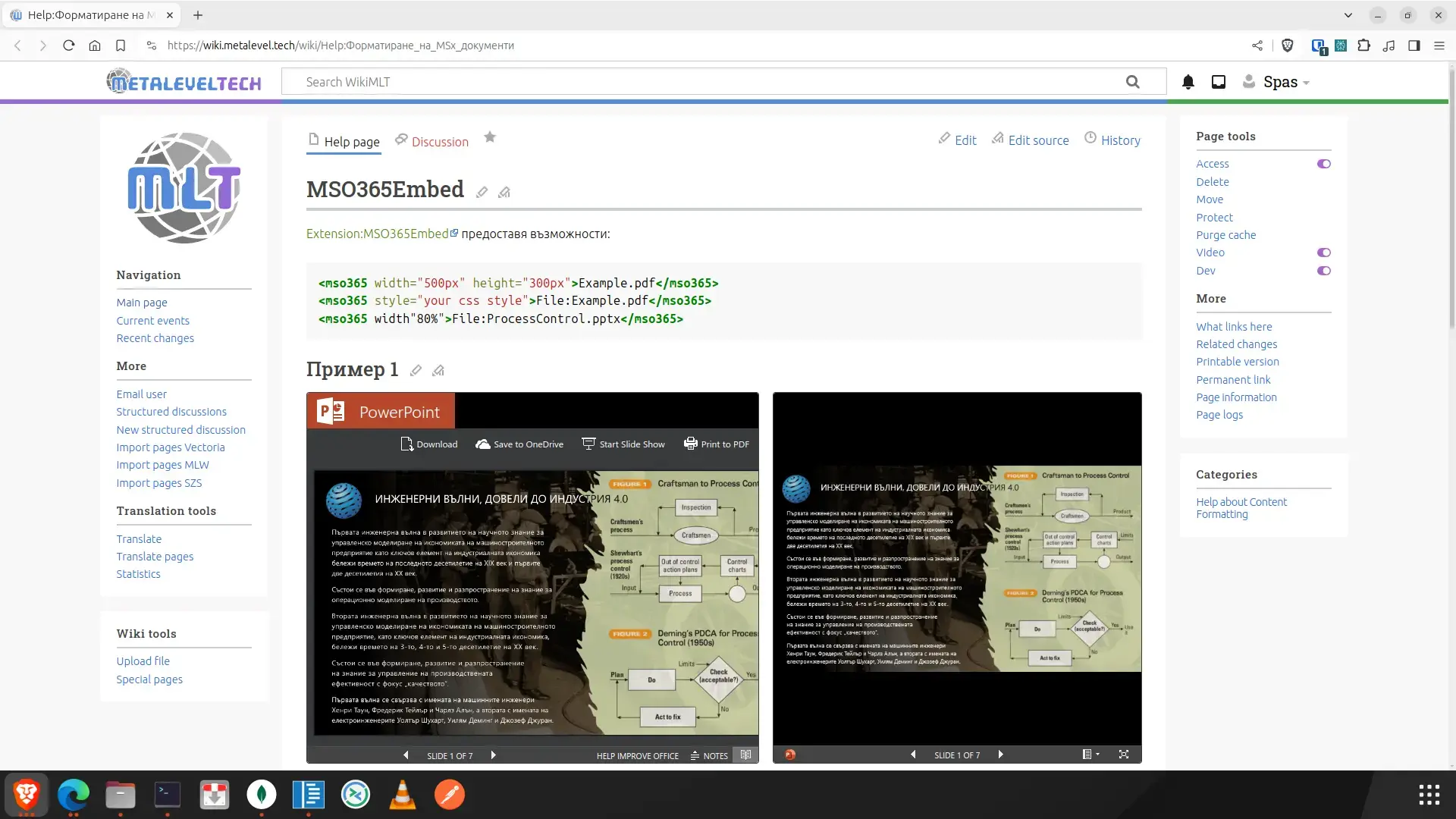Click Save to OneDrive in PowerPoint viewer
Screen dimensions: 1456x819
pos(519,444)
